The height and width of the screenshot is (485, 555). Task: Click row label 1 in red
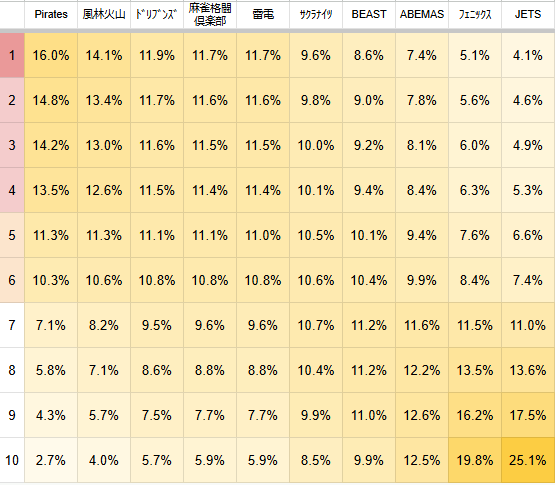12,55
